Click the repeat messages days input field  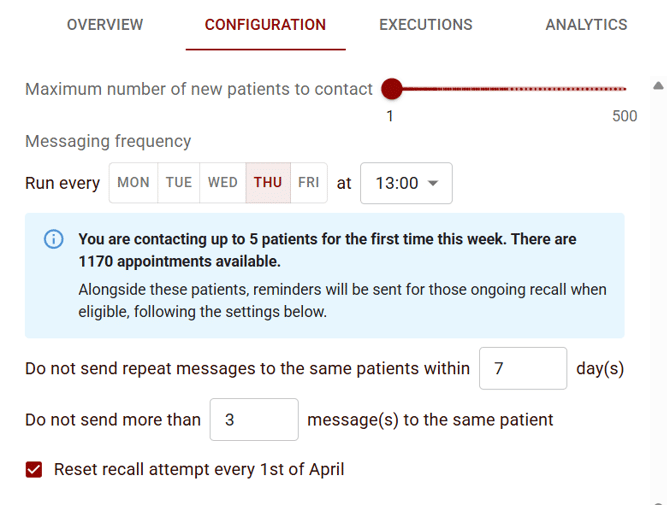[523, 368]
